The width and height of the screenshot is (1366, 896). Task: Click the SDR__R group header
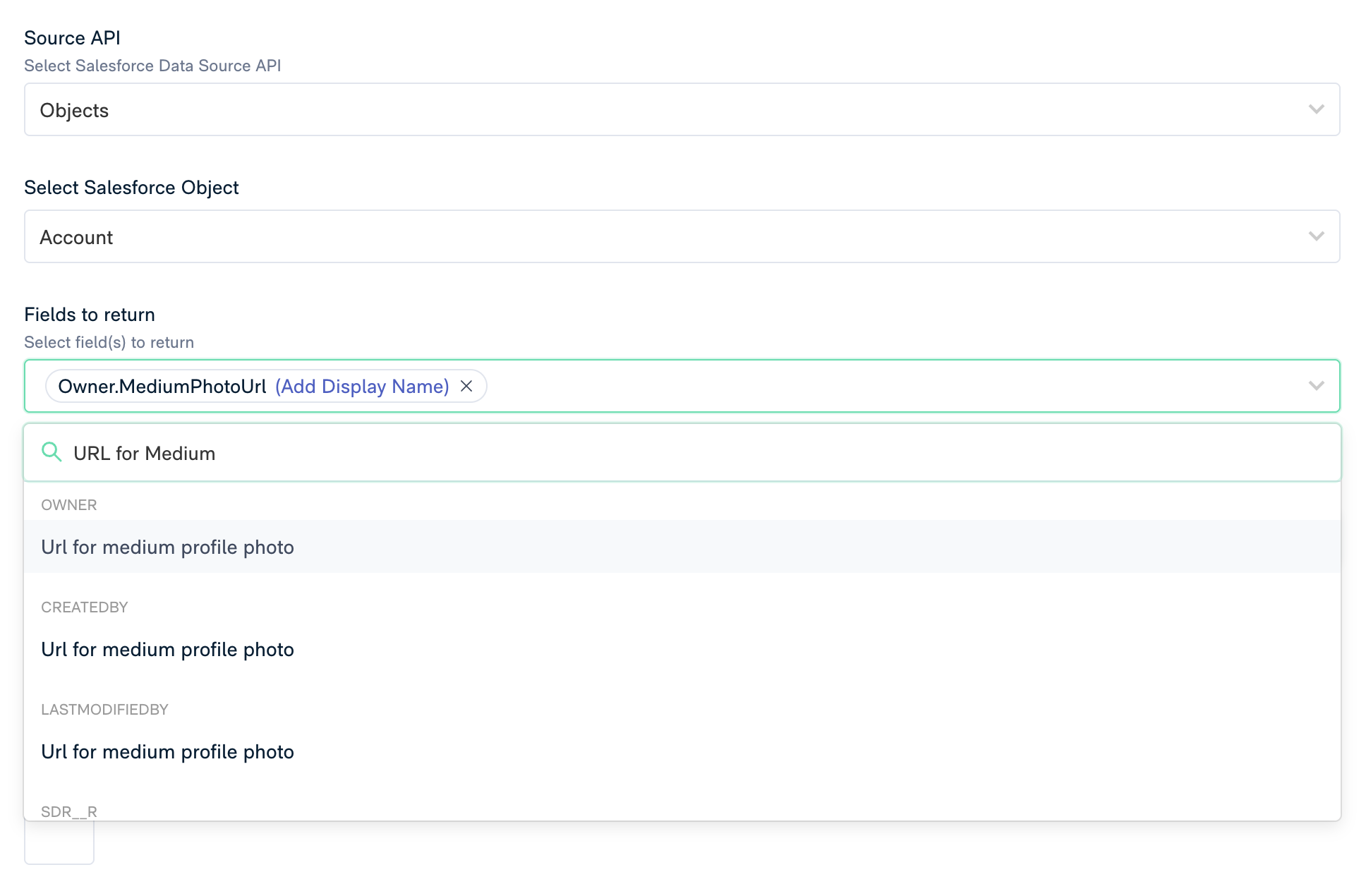click(x=69, y=811)
